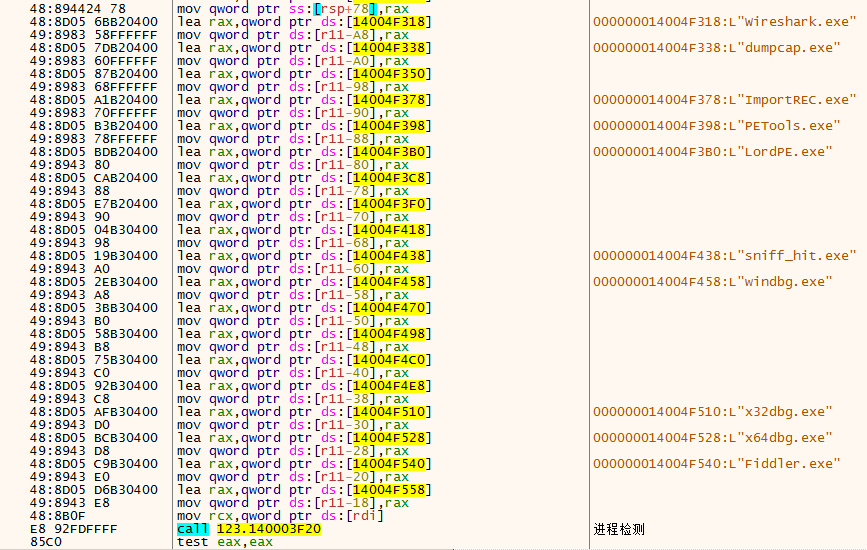Select the lea instruction referencing 14004F338
This screenshot has width=867, height=550.
[x=304, y=48]
